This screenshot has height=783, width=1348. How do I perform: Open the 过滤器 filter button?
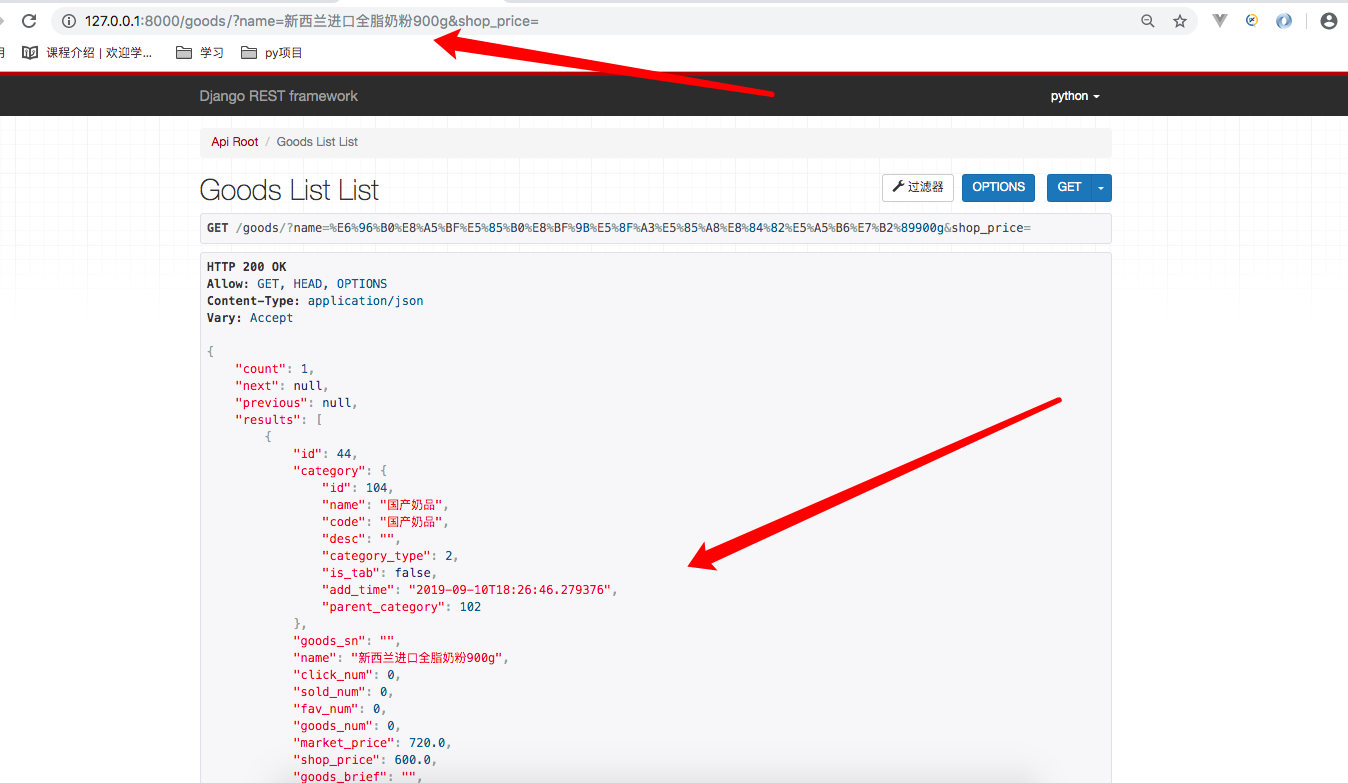click(918, 187)
